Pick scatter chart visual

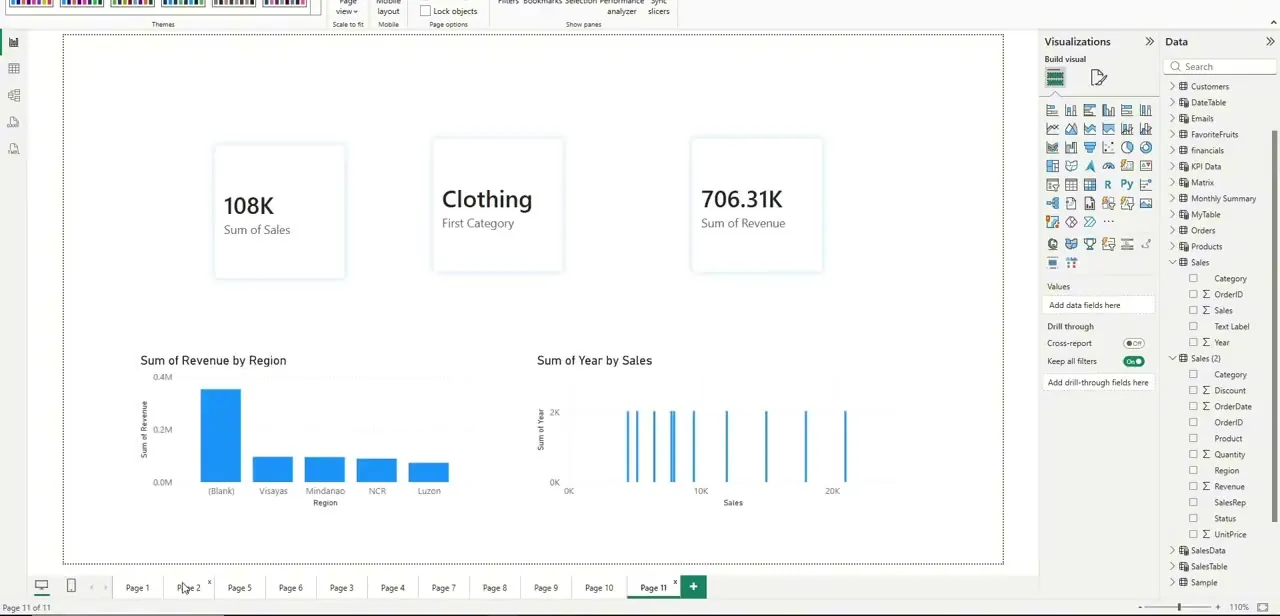tap(1108, 148)
